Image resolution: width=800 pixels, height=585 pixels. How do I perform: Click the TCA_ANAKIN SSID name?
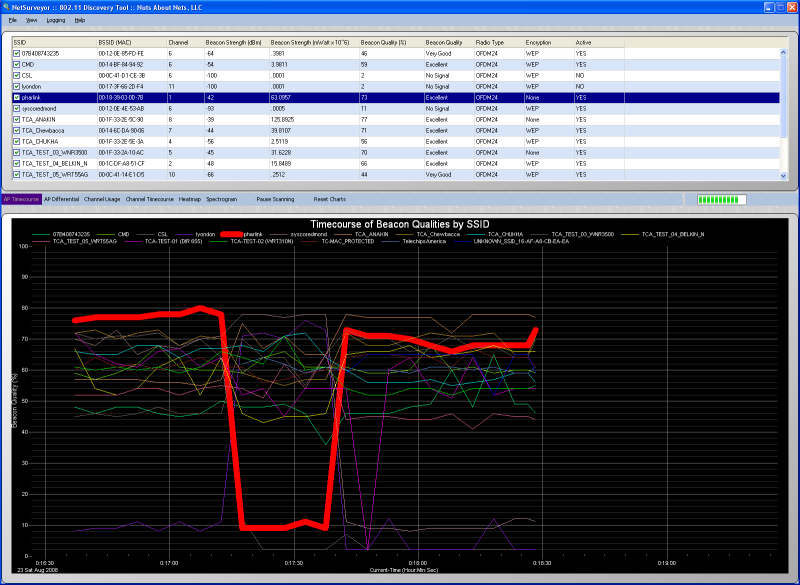click(x=38, y=120)
